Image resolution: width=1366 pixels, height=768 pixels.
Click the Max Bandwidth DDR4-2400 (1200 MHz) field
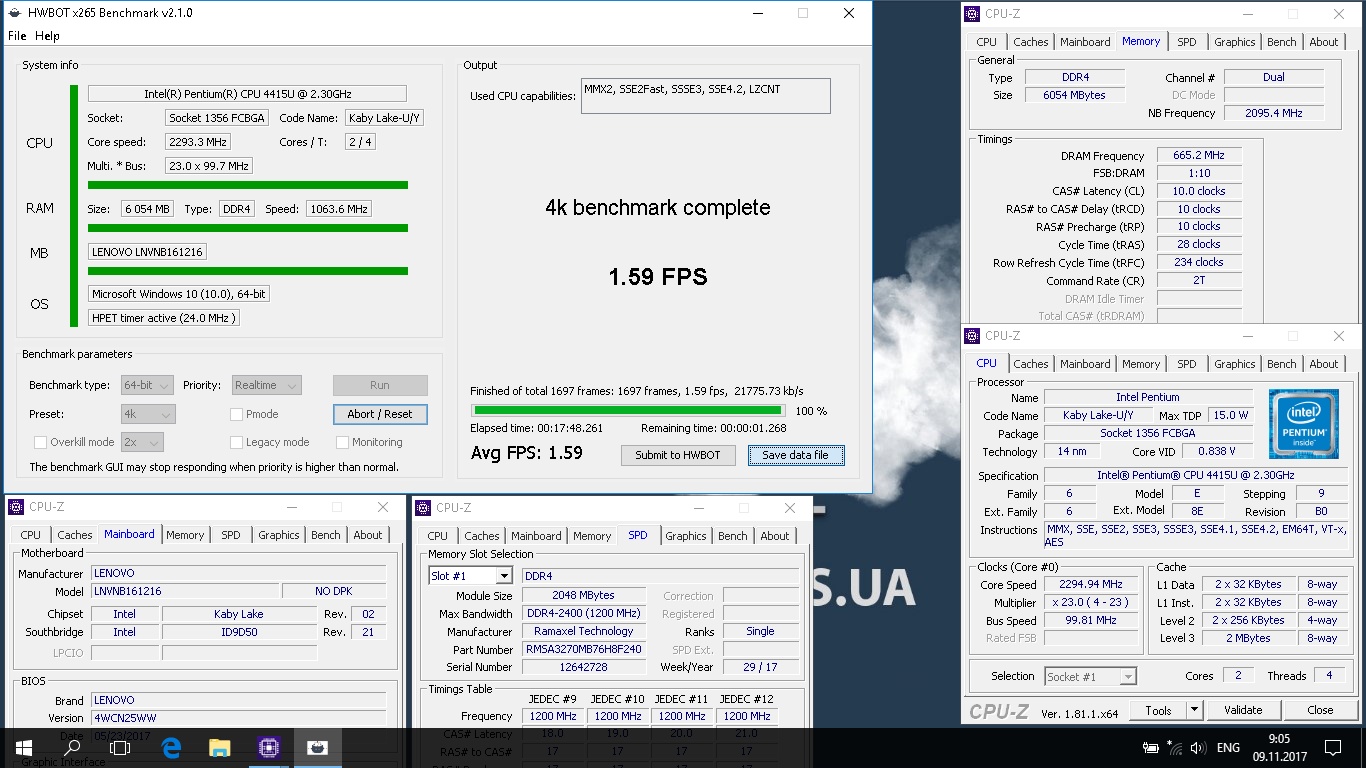click(x=585, y=614)
